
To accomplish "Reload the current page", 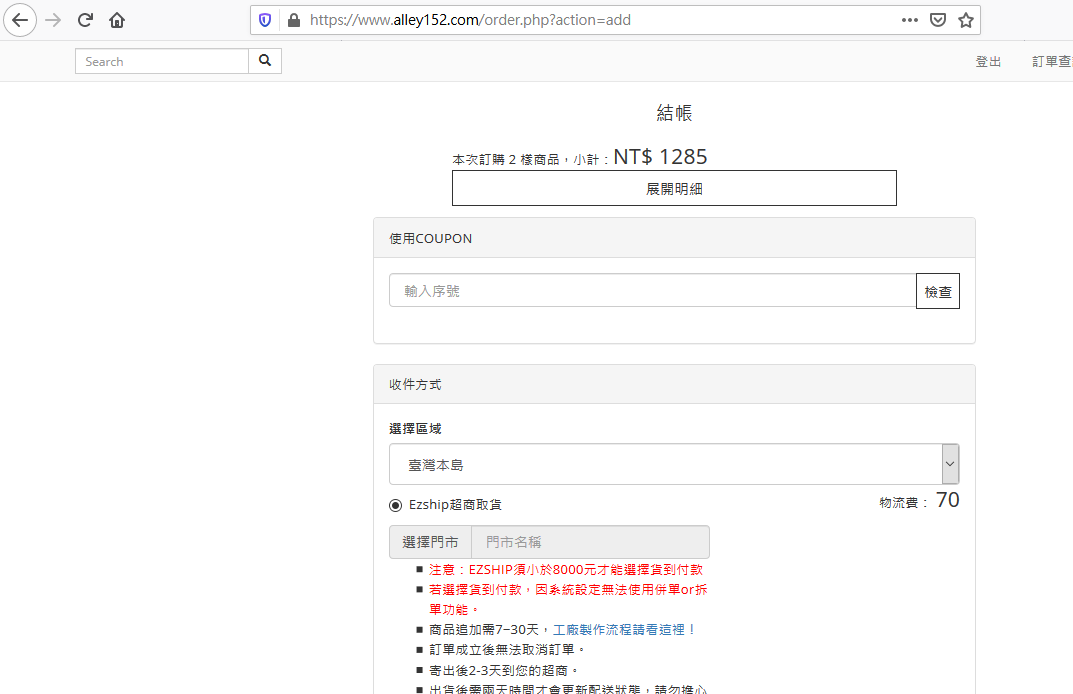I will click(85, 20).
